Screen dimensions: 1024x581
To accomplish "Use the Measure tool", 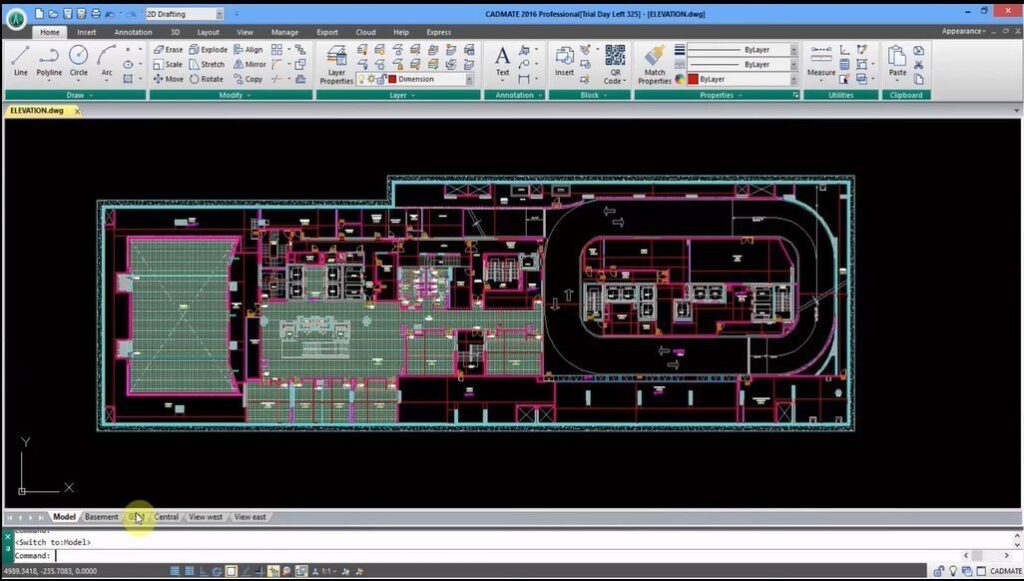I will pyautogui.click(x=821, y=60).
